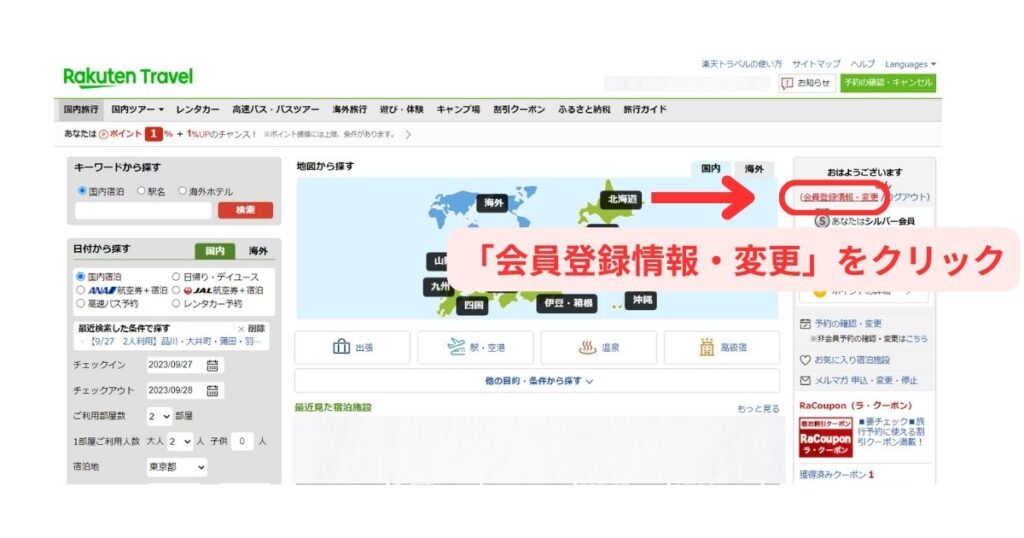
Task: Select 北海道 on the map
Action: click(622, 199)
